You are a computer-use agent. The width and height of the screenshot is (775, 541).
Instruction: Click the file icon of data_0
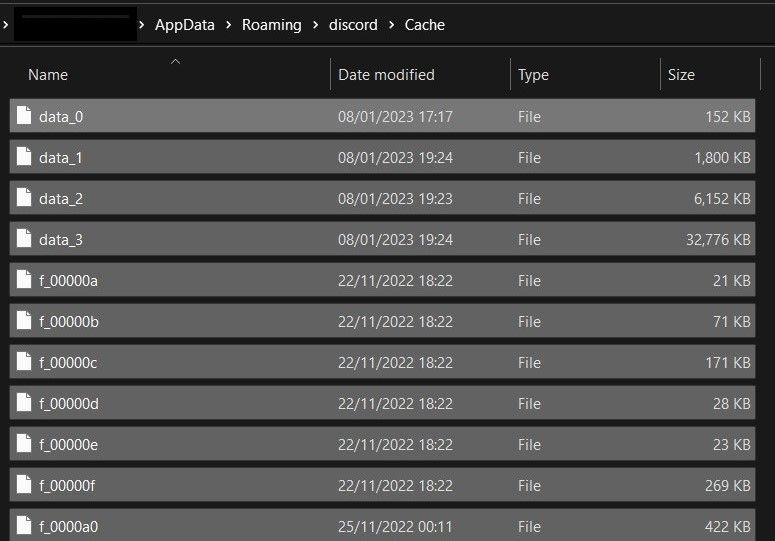click(x=25, y=116)
